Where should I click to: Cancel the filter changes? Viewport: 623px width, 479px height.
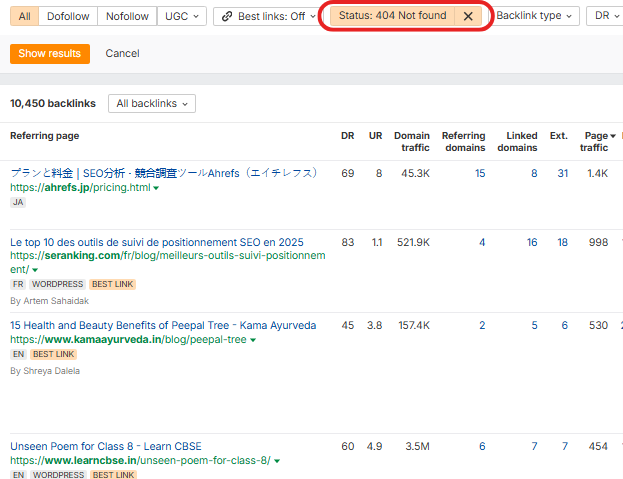[122, 53]
